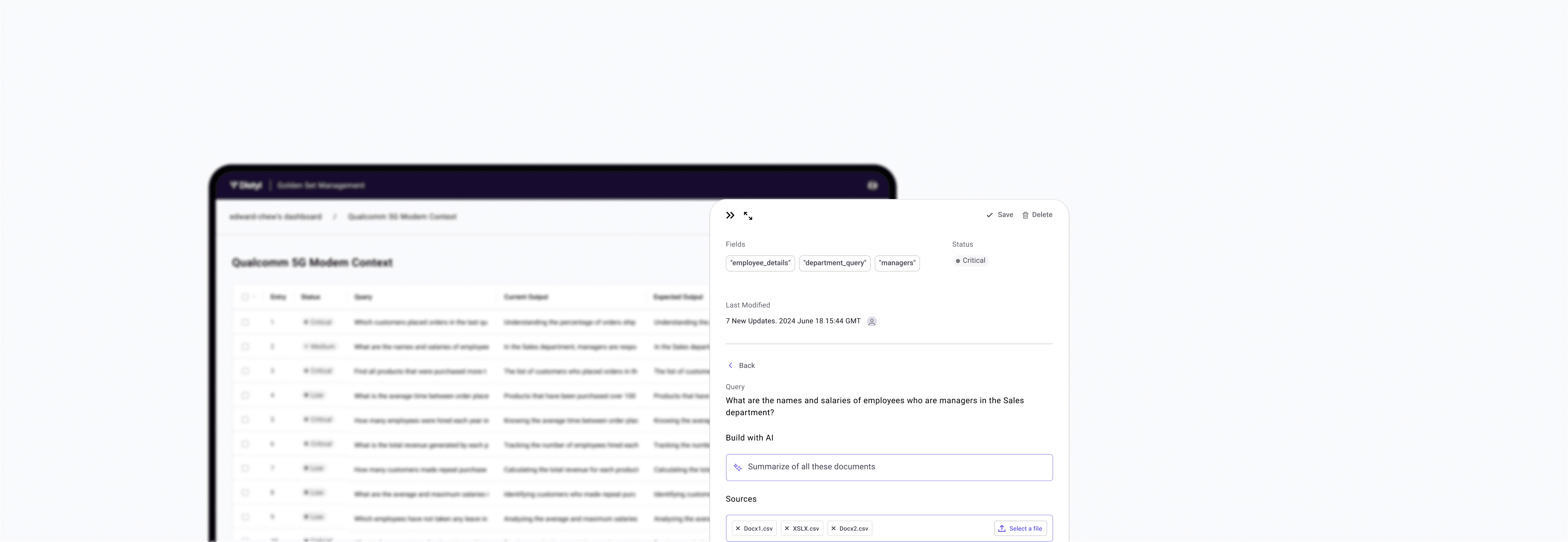This screenshot has width=1568, height=542.
Task: Delete entry via trash button
Action: [1037, 215]
